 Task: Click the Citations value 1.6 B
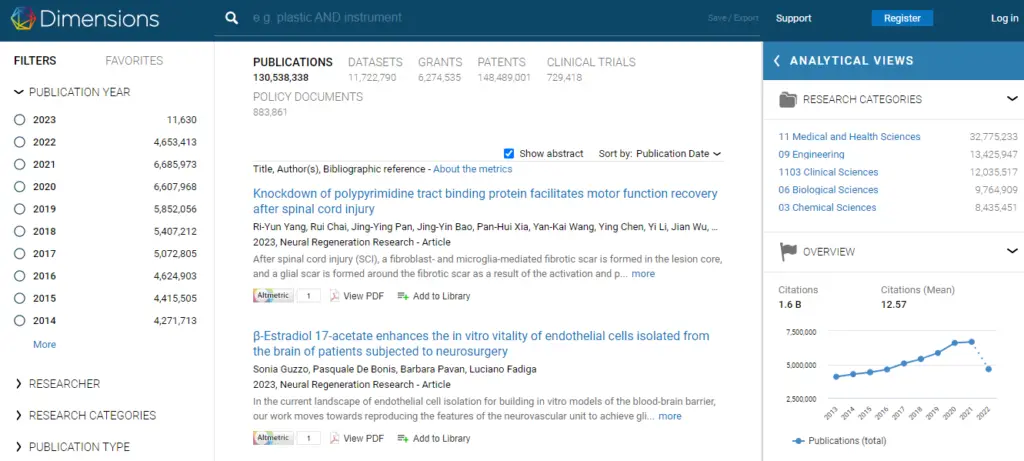792,304
